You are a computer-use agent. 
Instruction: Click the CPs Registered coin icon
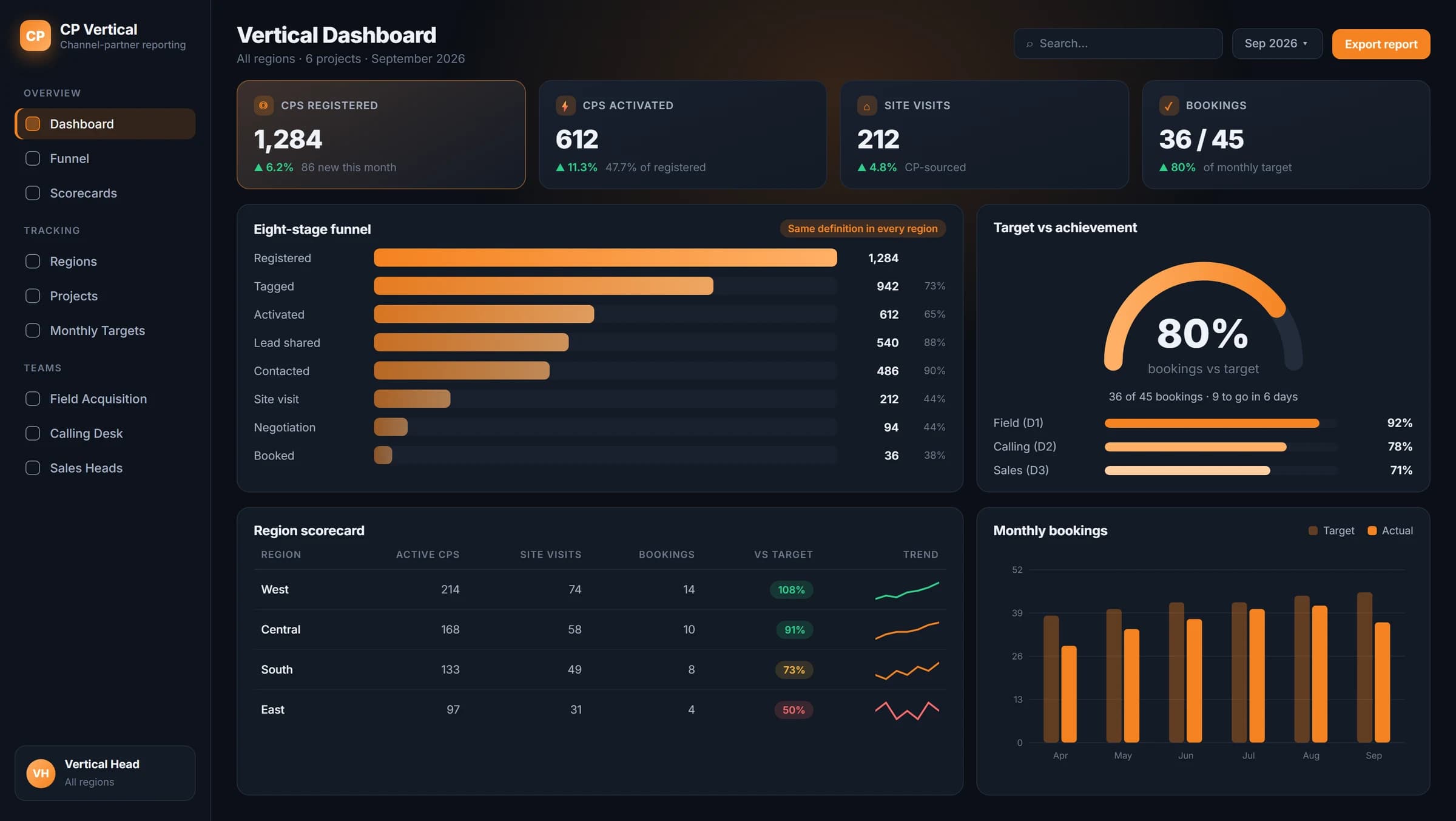point(263,106)
